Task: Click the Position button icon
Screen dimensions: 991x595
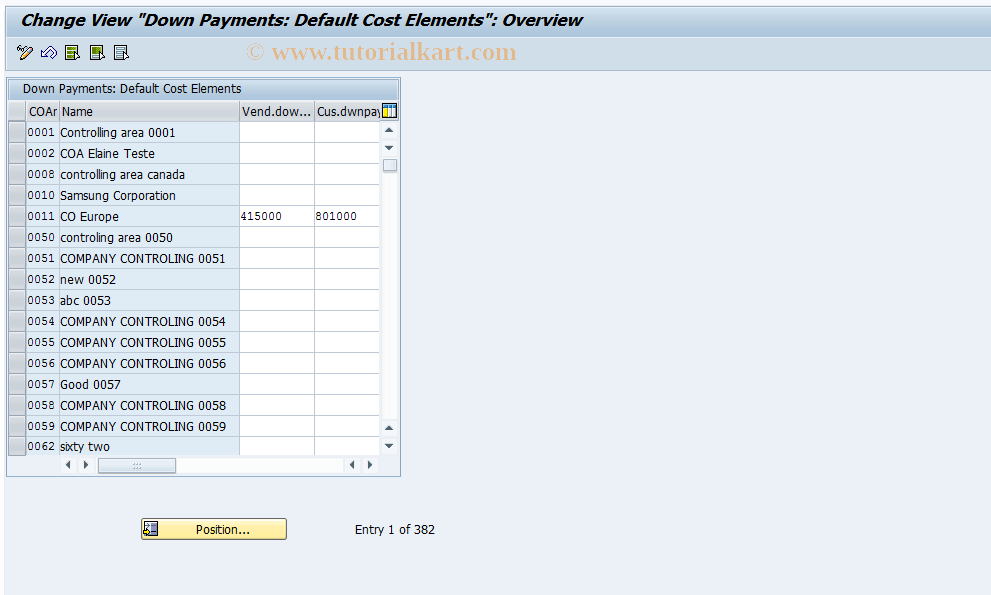Action: click(x=150, y=528)
